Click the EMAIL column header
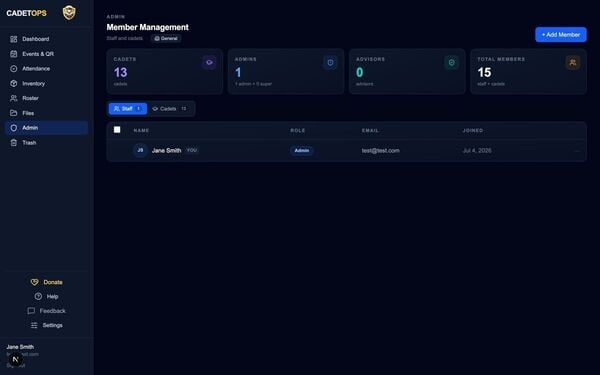 pyautogui.click(x=370, y=130)
